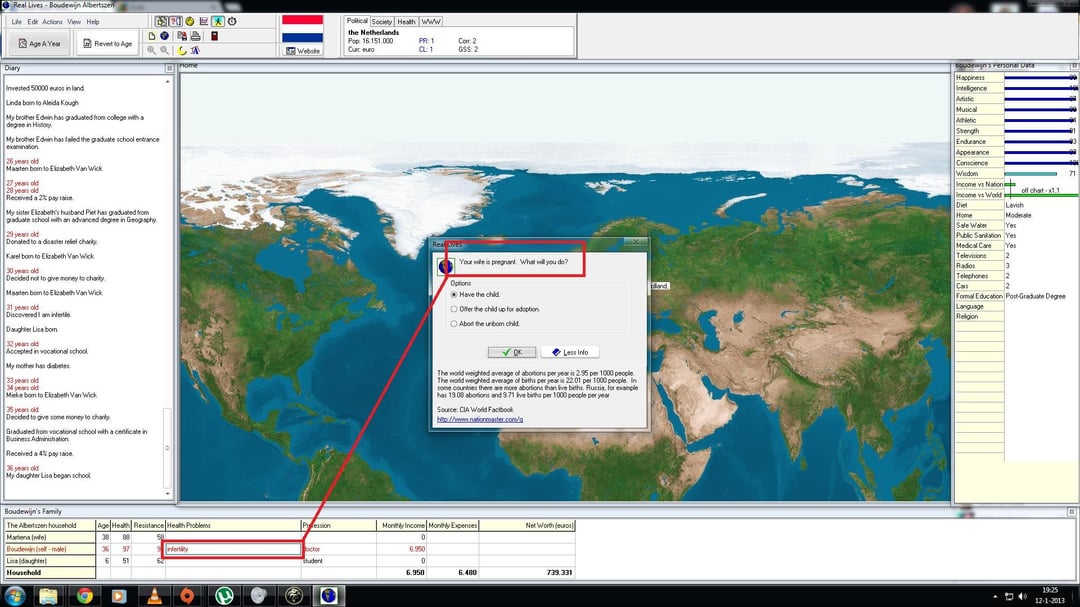Open the nationmaster.com link in dialog
The width and height of the screenshot is (1080, 607).
click(480, 419)
